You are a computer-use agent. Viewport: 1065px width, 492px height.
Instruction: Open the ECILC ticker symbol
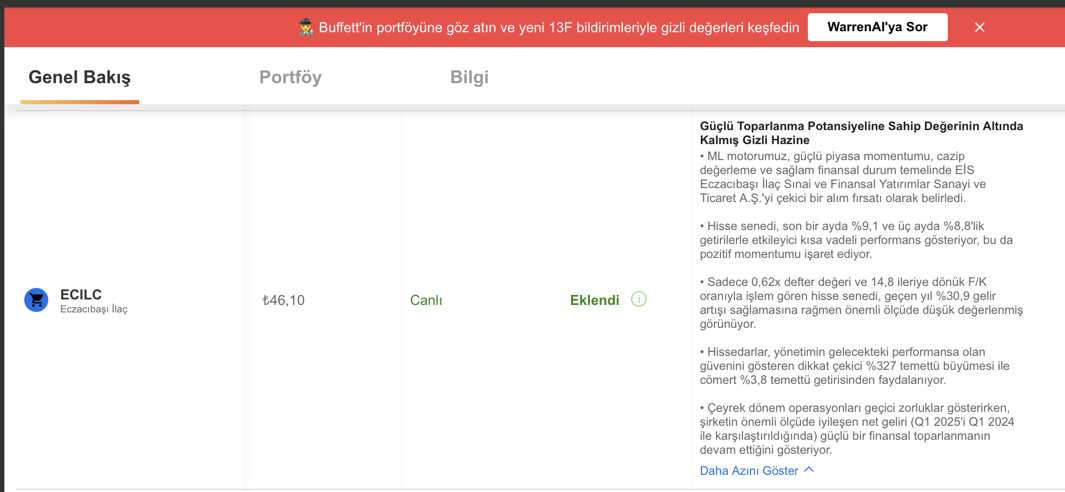(x=82, y=294)
